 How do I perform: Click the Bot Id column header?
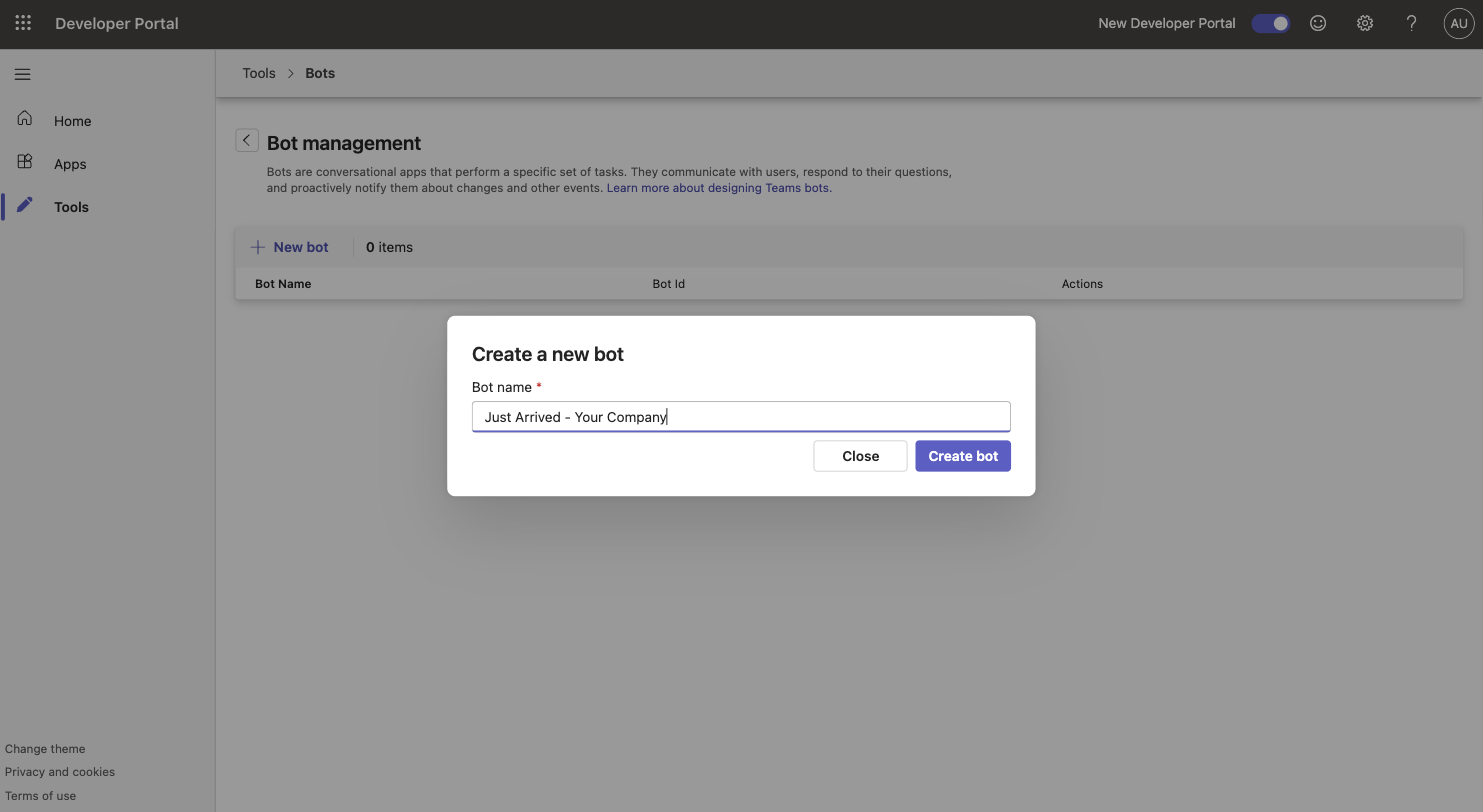pyautogui.click(x=668, y=284)
